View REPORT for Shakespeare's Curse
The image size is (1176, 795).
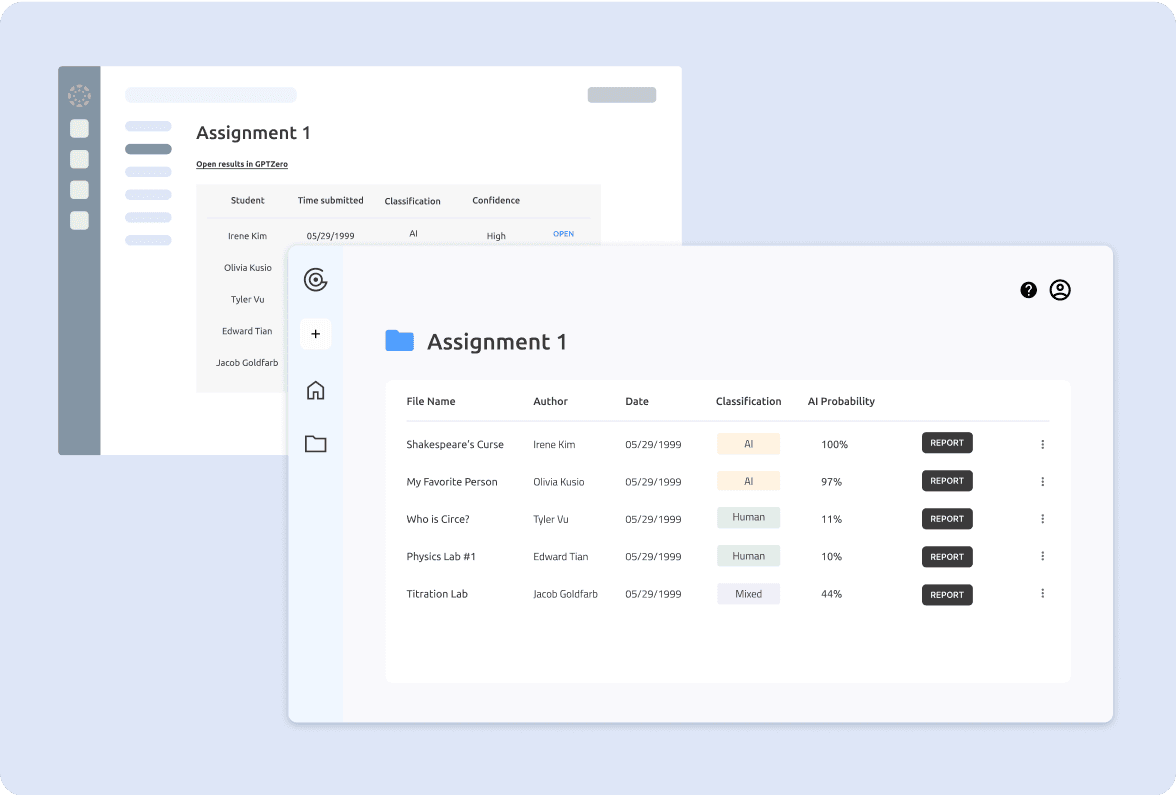(x=946, y=442)
